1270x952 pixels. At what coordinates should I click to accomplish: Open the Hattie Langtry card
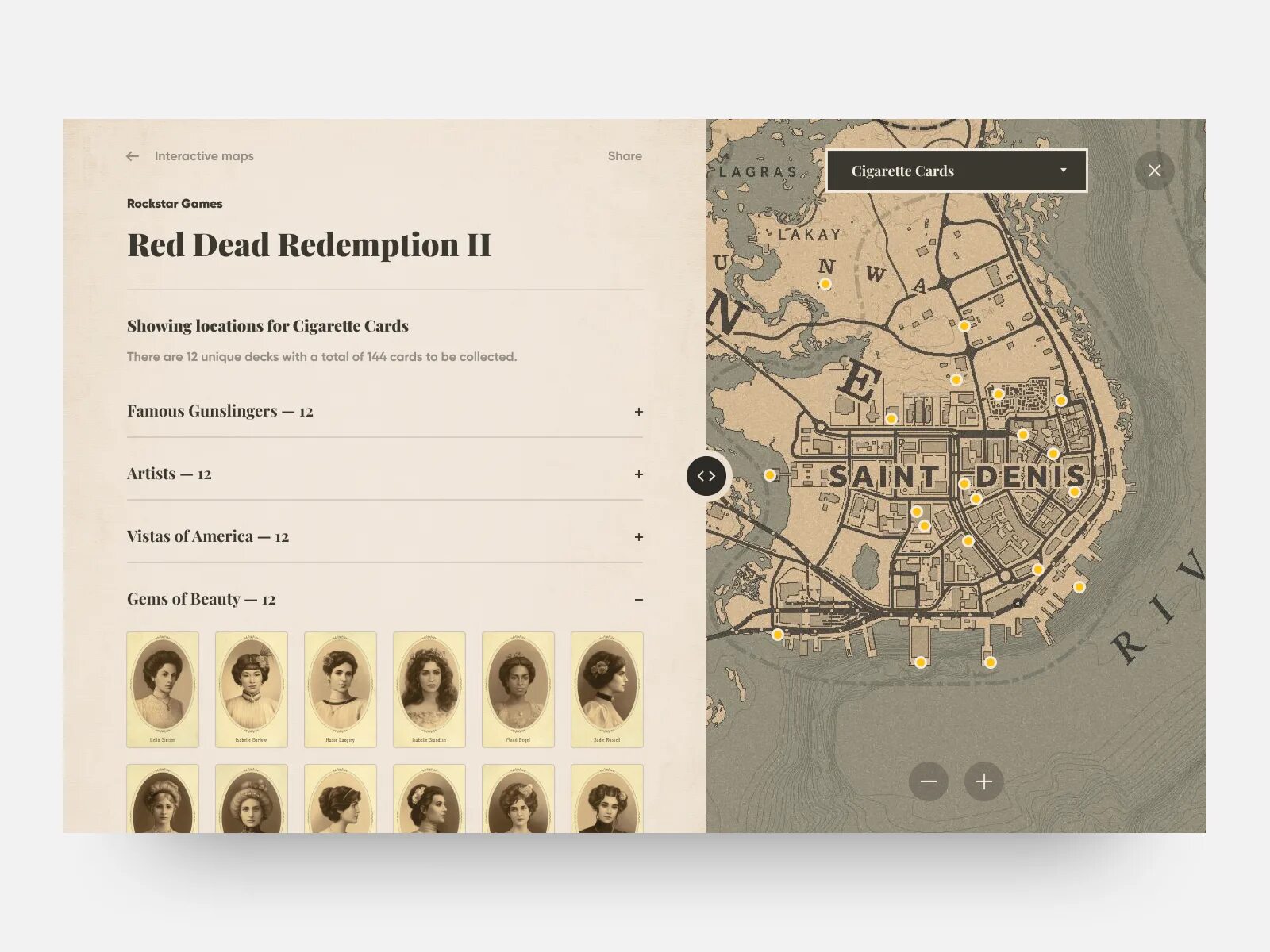pyautogui.click(x=341, y=689)
